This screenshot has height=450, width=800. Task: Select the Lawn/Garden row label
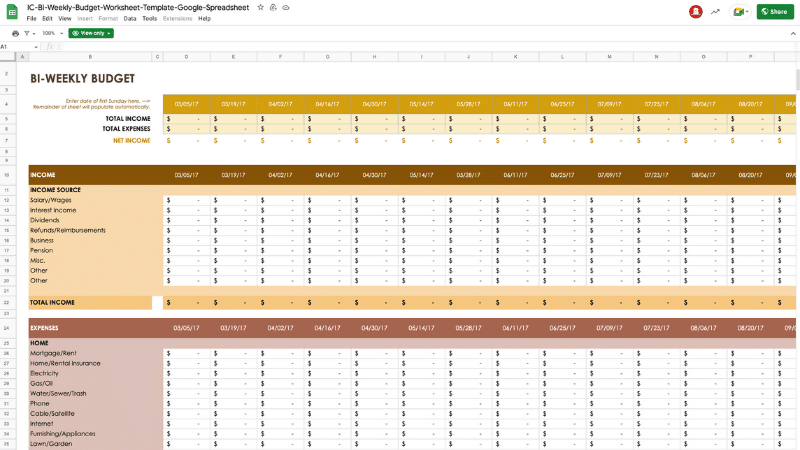(51, 444)
